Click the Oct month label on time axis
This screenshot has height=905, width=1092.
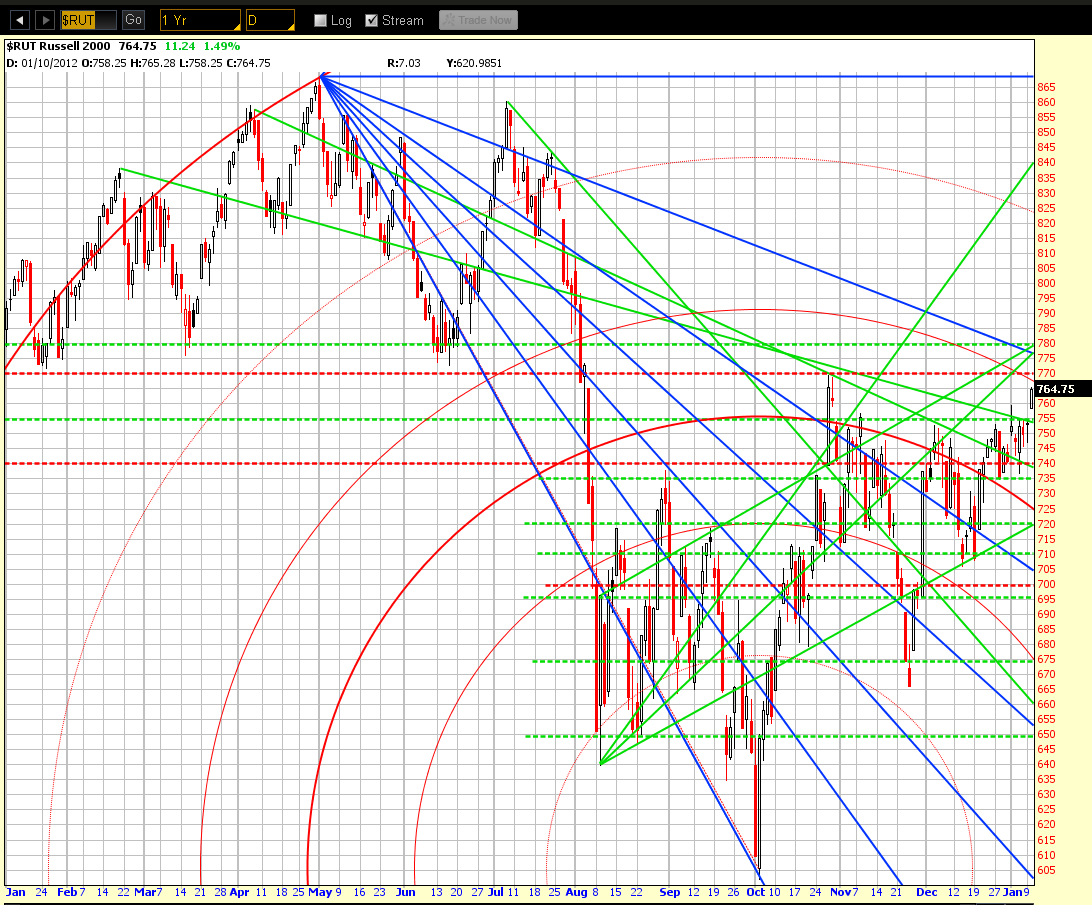tap(756, 892)
